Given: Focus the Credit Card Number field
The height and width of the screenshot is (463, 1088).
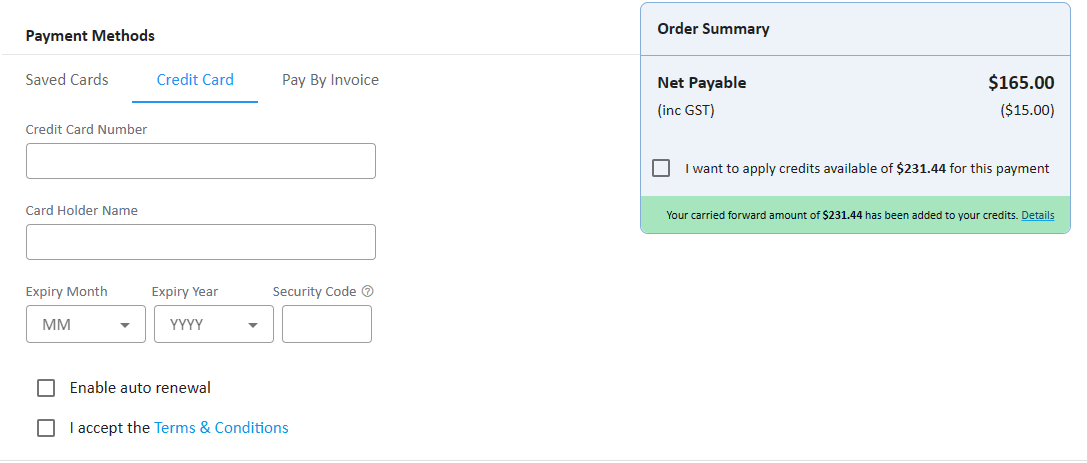Looking at the screenshot, I should (201, 161).
